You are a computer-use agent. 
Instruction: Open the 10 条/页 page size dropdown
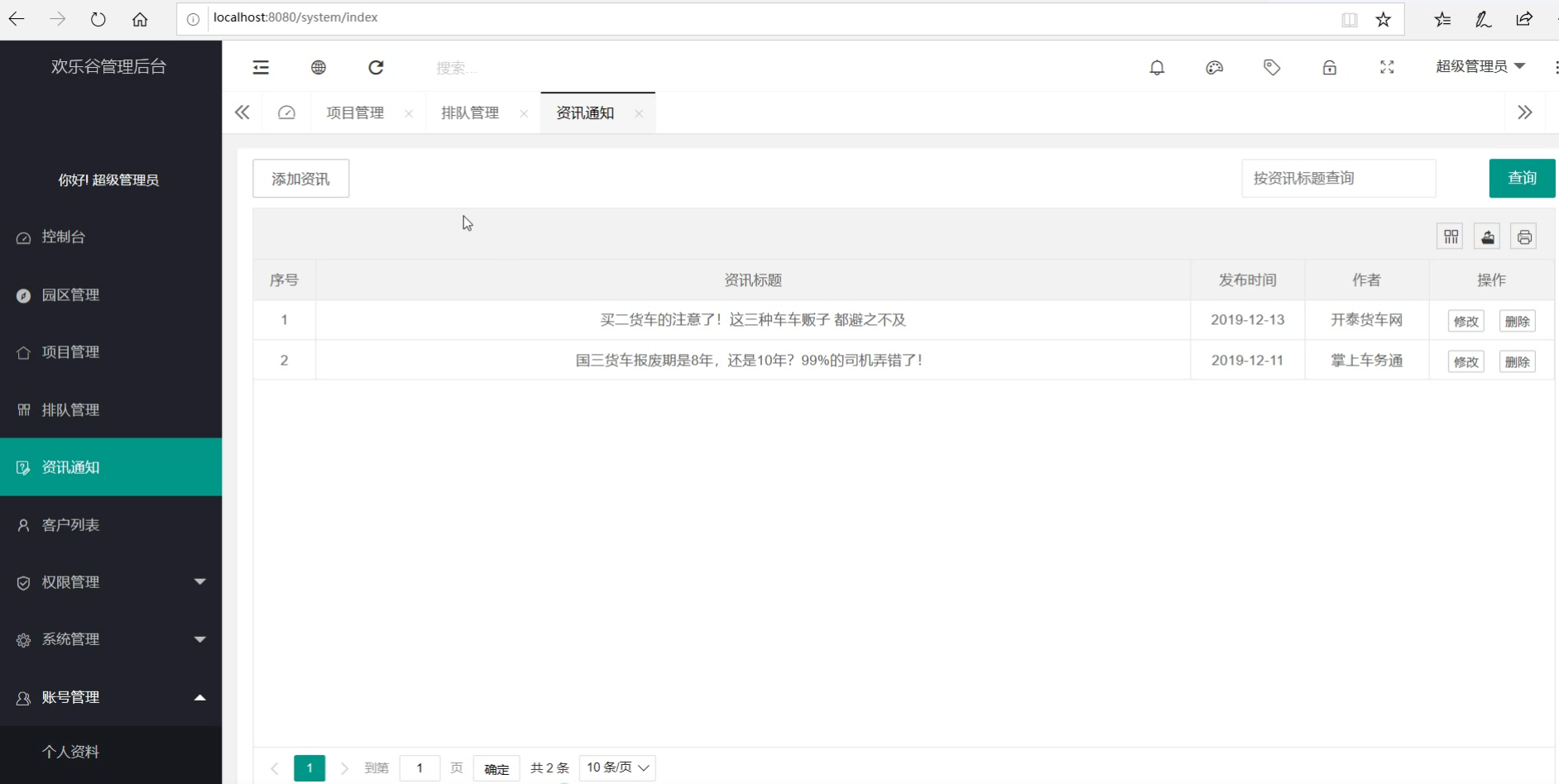click(x=617, y=768)
